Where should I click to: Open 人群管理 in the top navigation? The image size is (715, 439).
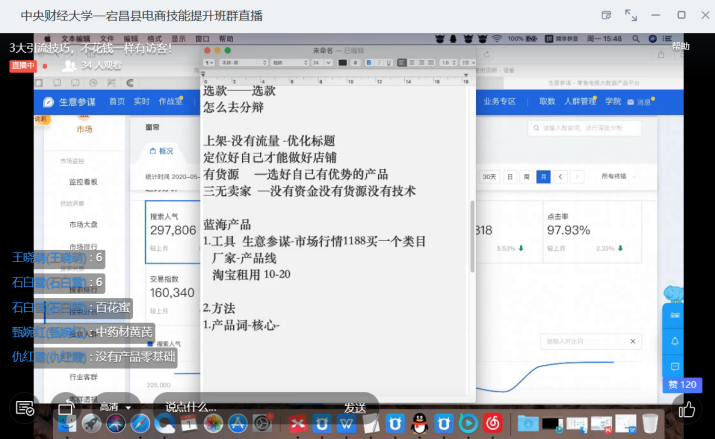(579, 101)
